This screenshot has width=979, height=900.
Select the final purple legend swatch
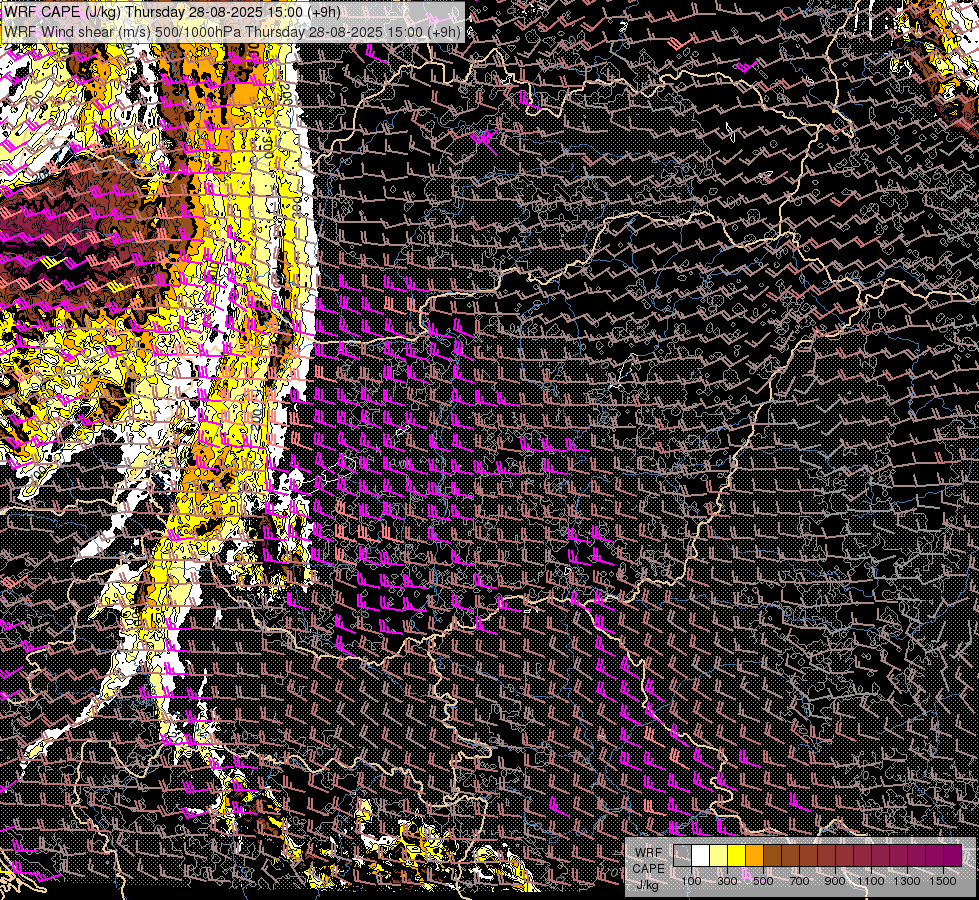pyautogui.click(x=952, y=856)
